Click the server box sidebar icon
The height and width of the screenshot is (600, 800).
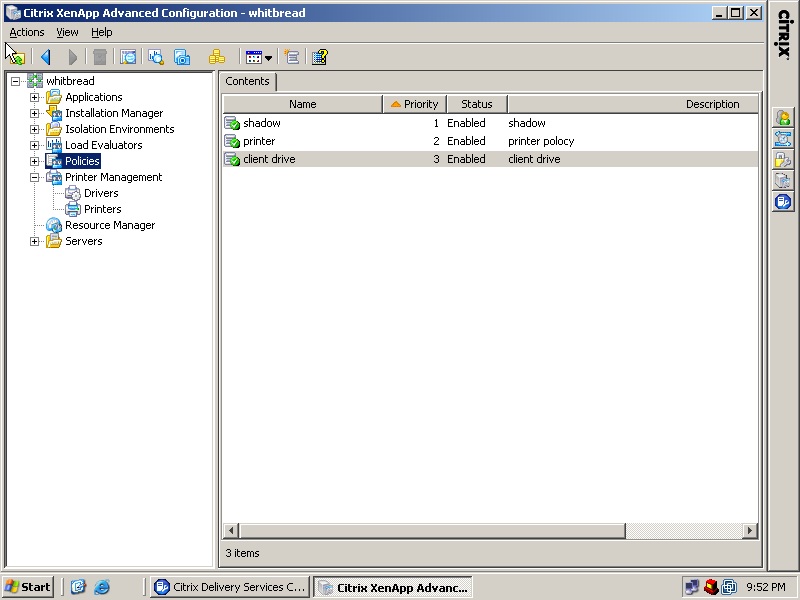(783, 181)
